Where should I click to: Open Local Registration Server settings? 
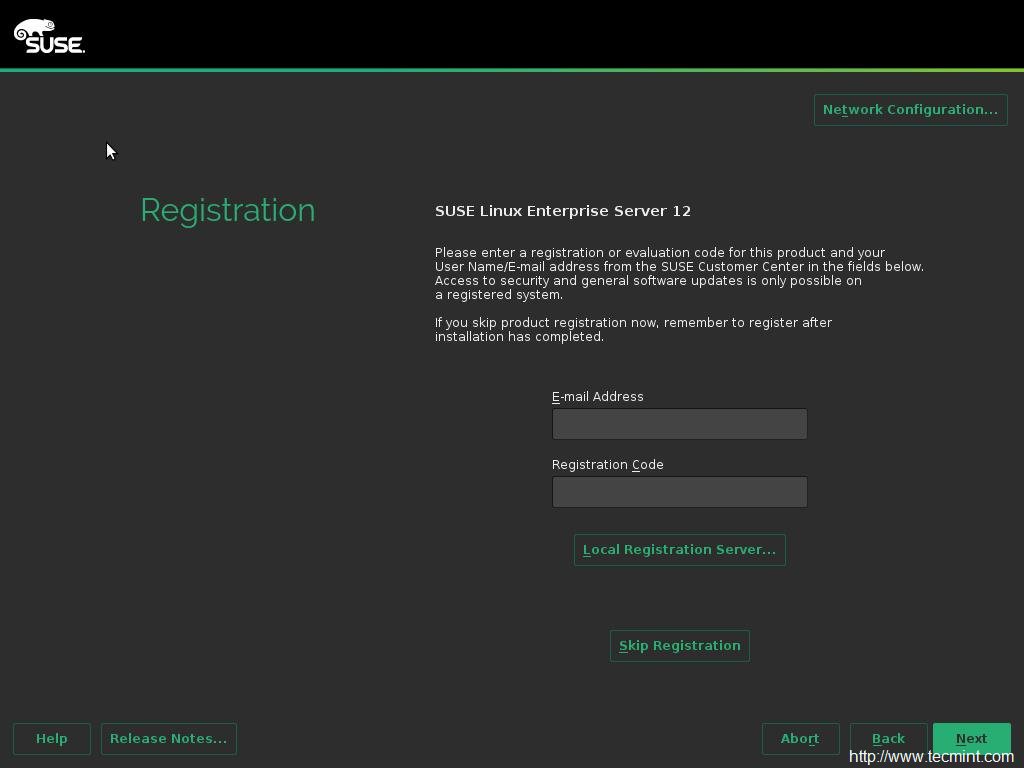pos(679,550)
